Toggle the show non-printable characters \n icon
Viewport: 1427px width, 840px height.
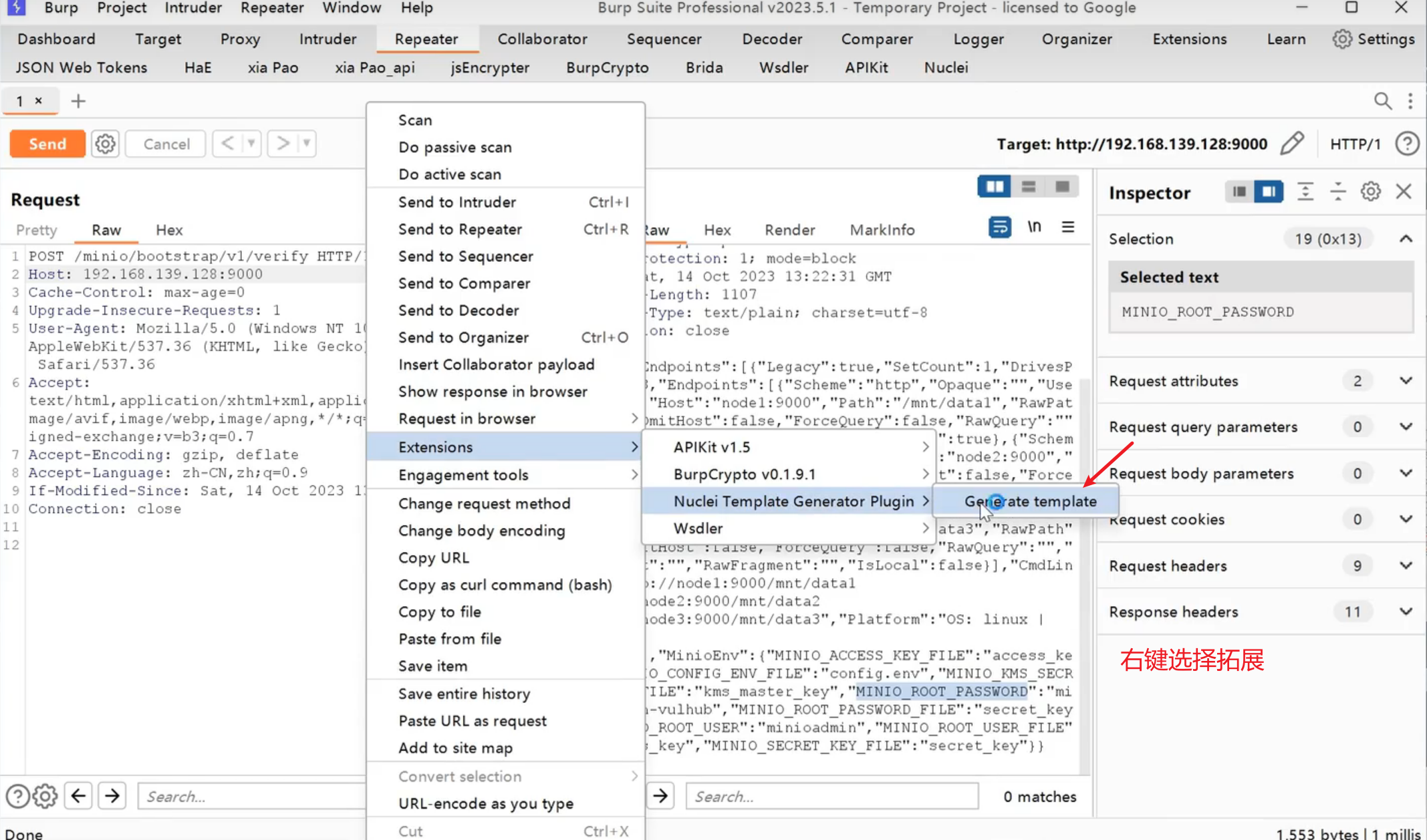(x=1034, y=227)
